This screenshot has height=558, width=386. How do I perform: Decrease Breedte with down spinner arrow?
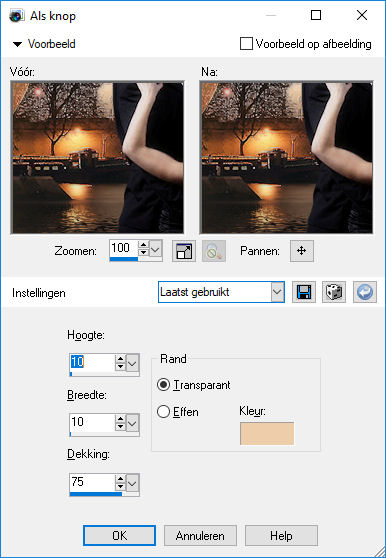coord(120,427)
